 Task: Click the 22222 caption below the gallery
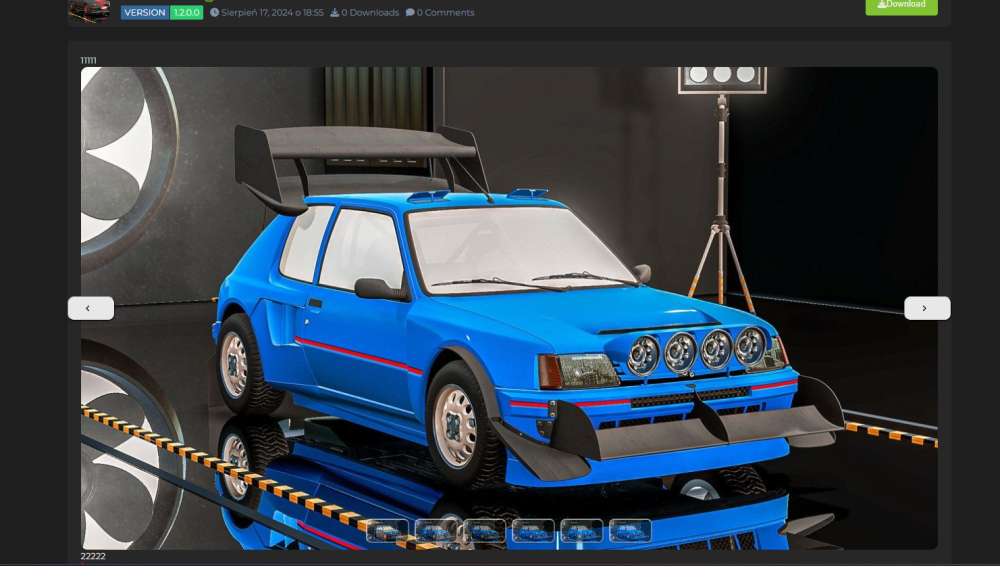[x=93, y=556]
